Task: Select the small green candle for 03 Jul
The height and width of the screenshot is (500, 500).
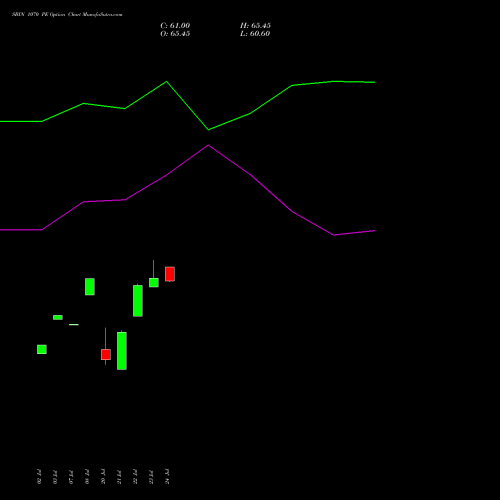Action: pos(58,317)
